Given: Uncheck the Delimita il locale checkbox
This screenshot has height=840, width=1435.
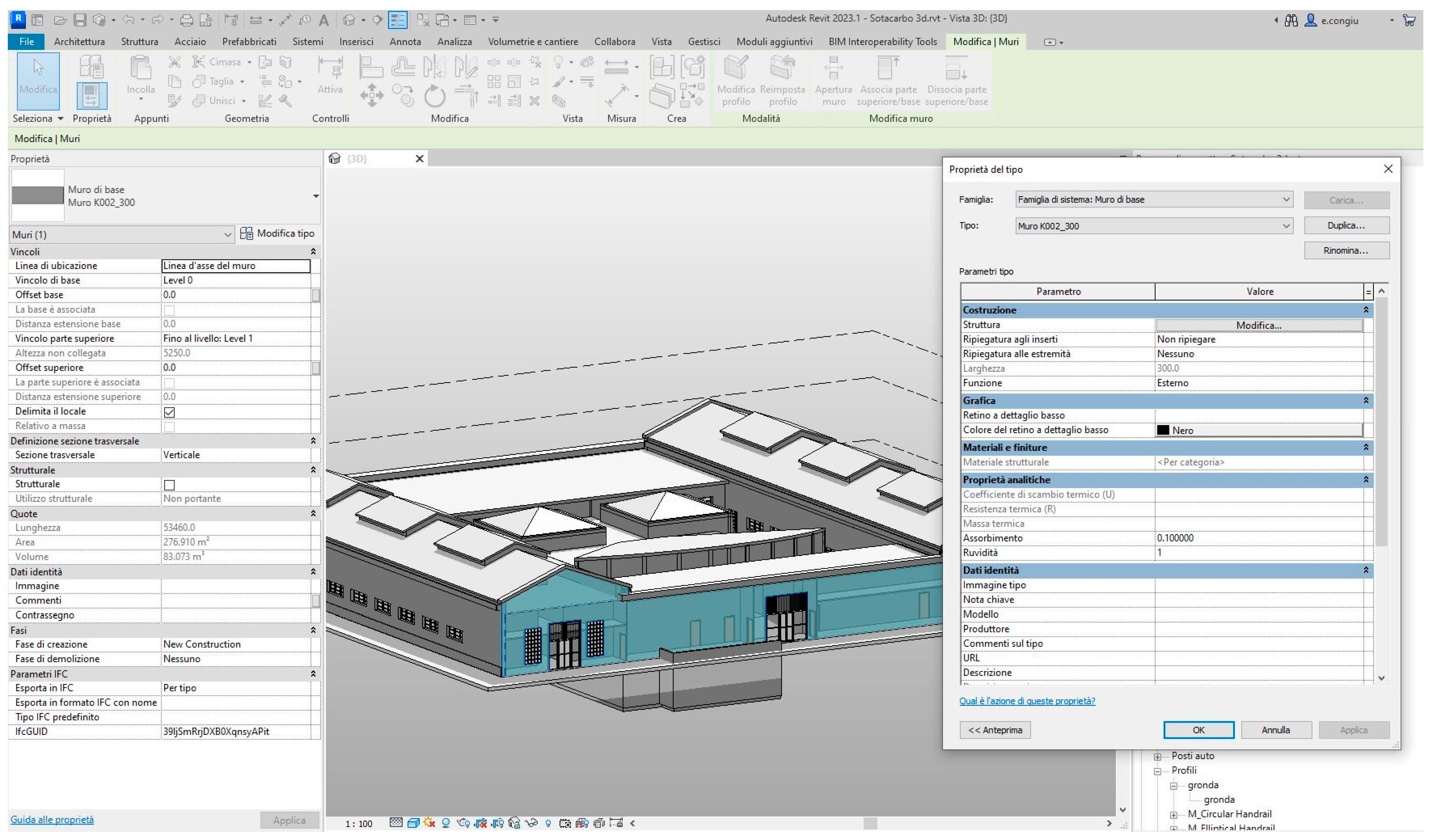Looking at the screenshot, I should tap(169, 412).
